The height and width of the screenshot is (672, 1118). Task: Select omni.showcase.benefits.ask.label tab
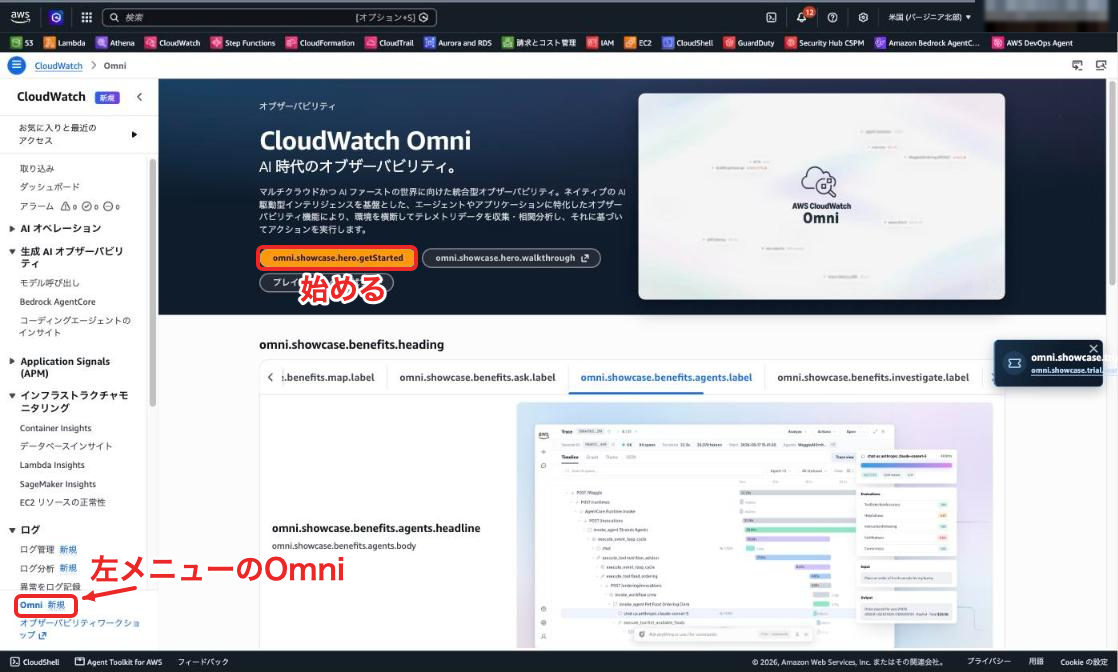coord(477,377)
